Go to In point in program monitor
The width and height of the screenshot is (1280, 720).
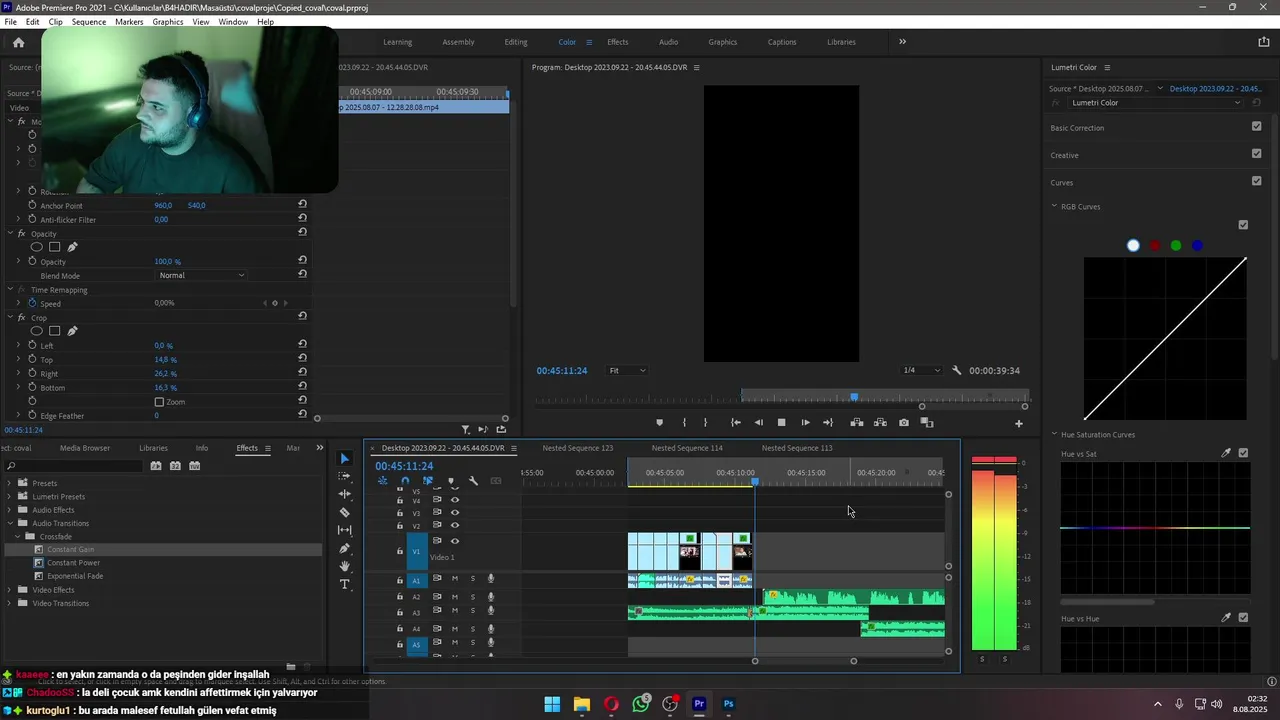point(736,423)
